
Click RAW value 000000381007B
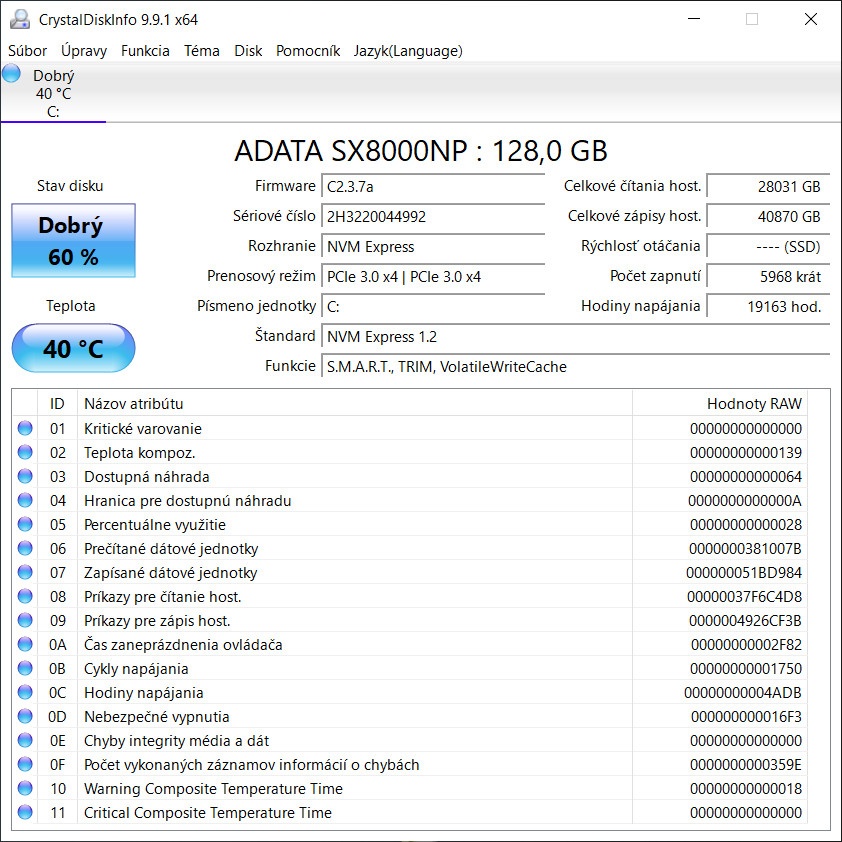(745, 549)
